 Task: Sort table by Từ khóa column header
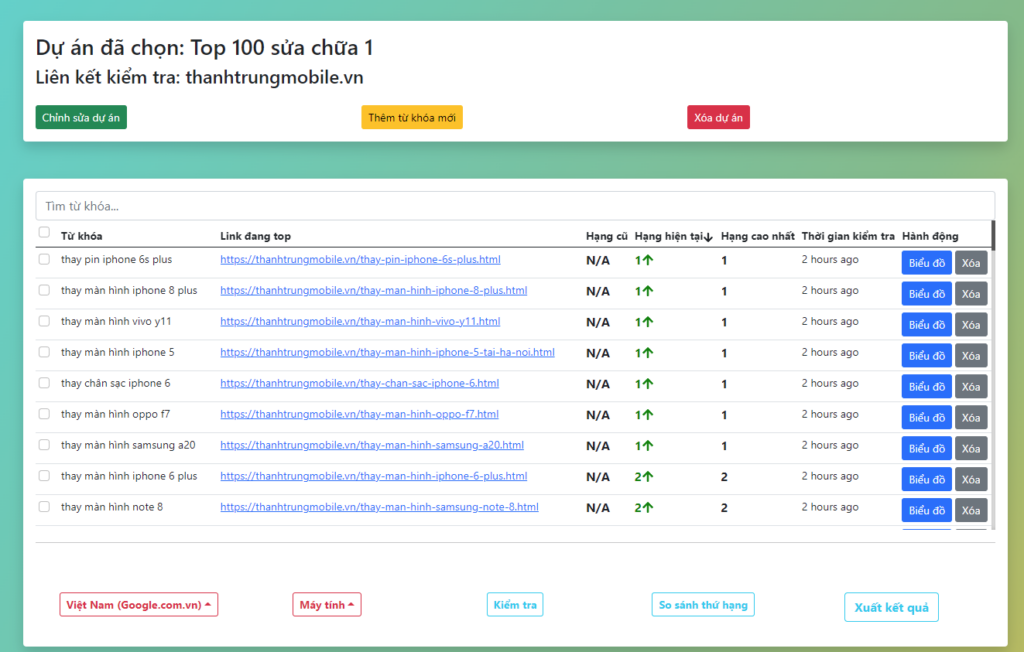point(81,236)
